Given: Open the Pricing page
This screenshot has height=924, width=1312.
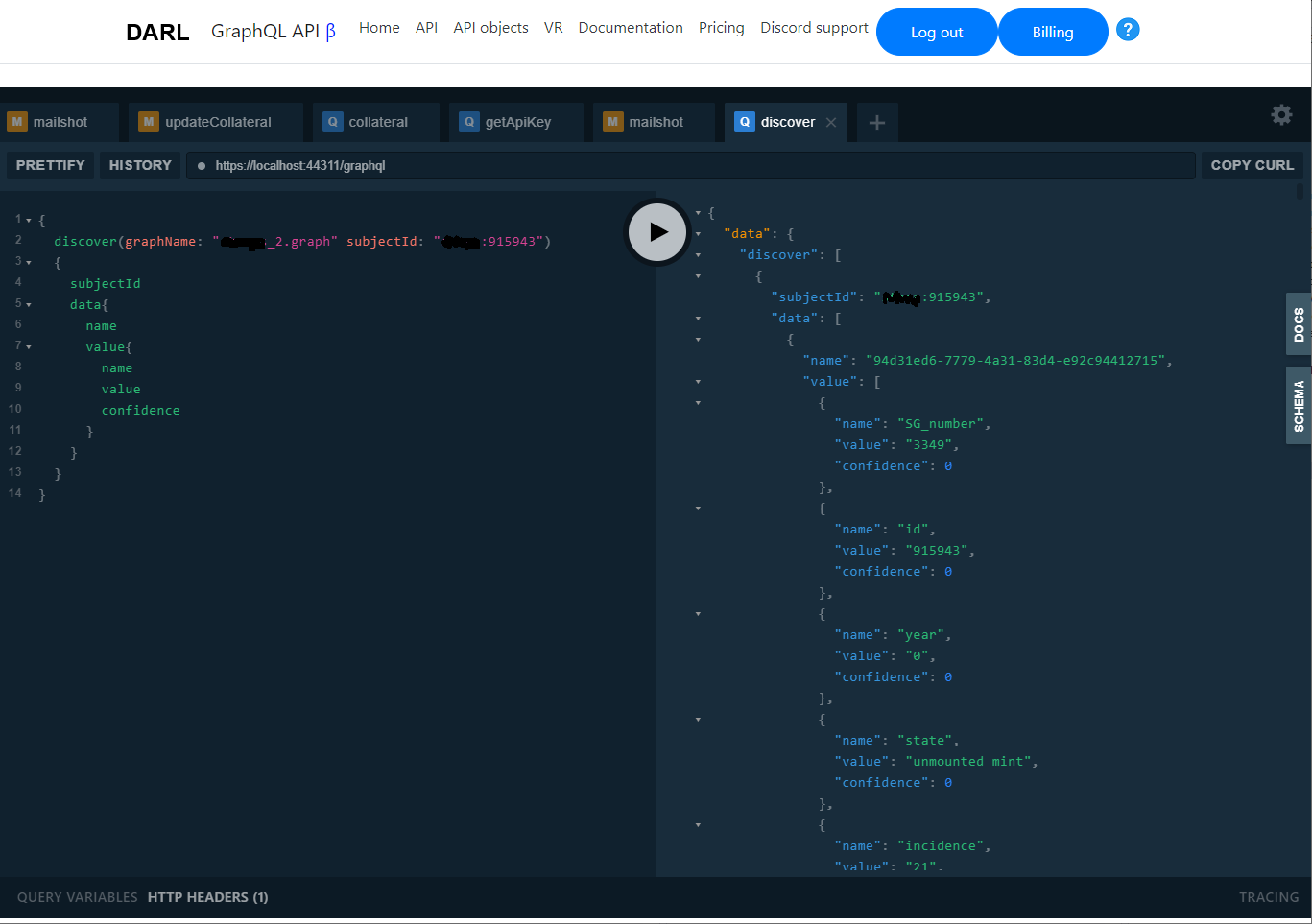Looking at the screenshot, I should pos(721,28).
